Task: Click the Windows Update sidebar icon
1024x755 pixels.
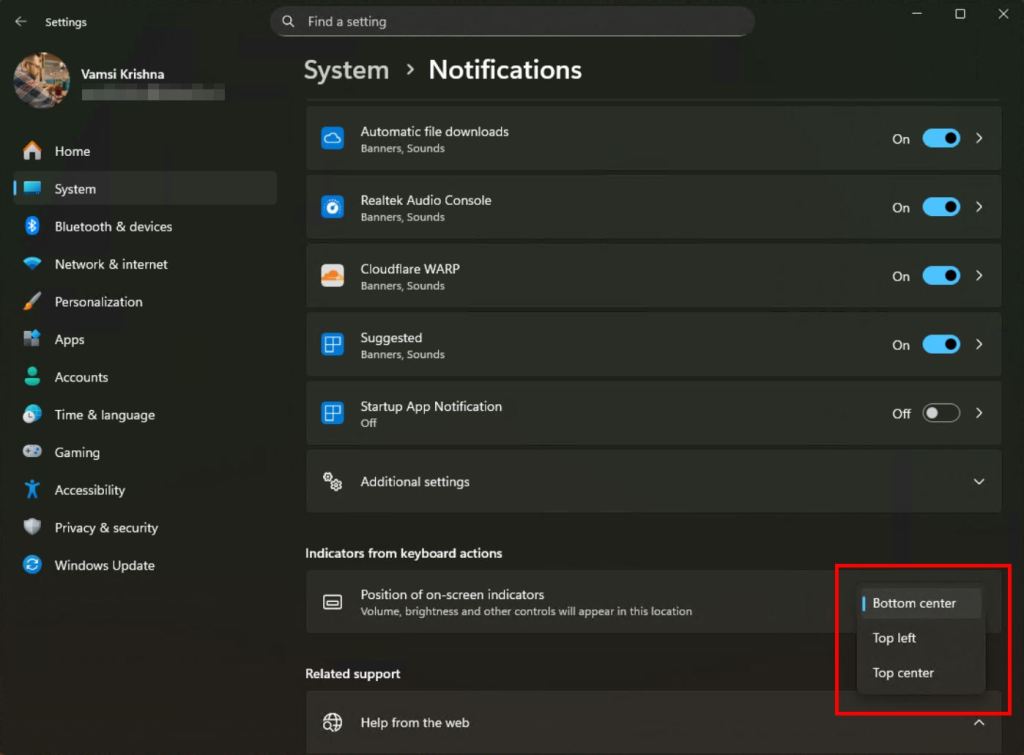Action: point(32,564)
